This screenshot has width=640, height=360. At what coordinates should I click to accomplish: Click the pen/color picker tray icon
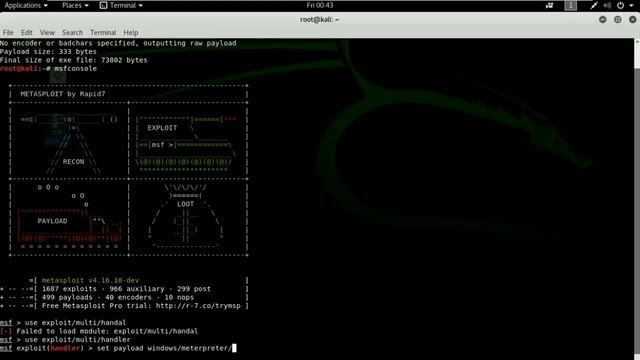[594, 5]
